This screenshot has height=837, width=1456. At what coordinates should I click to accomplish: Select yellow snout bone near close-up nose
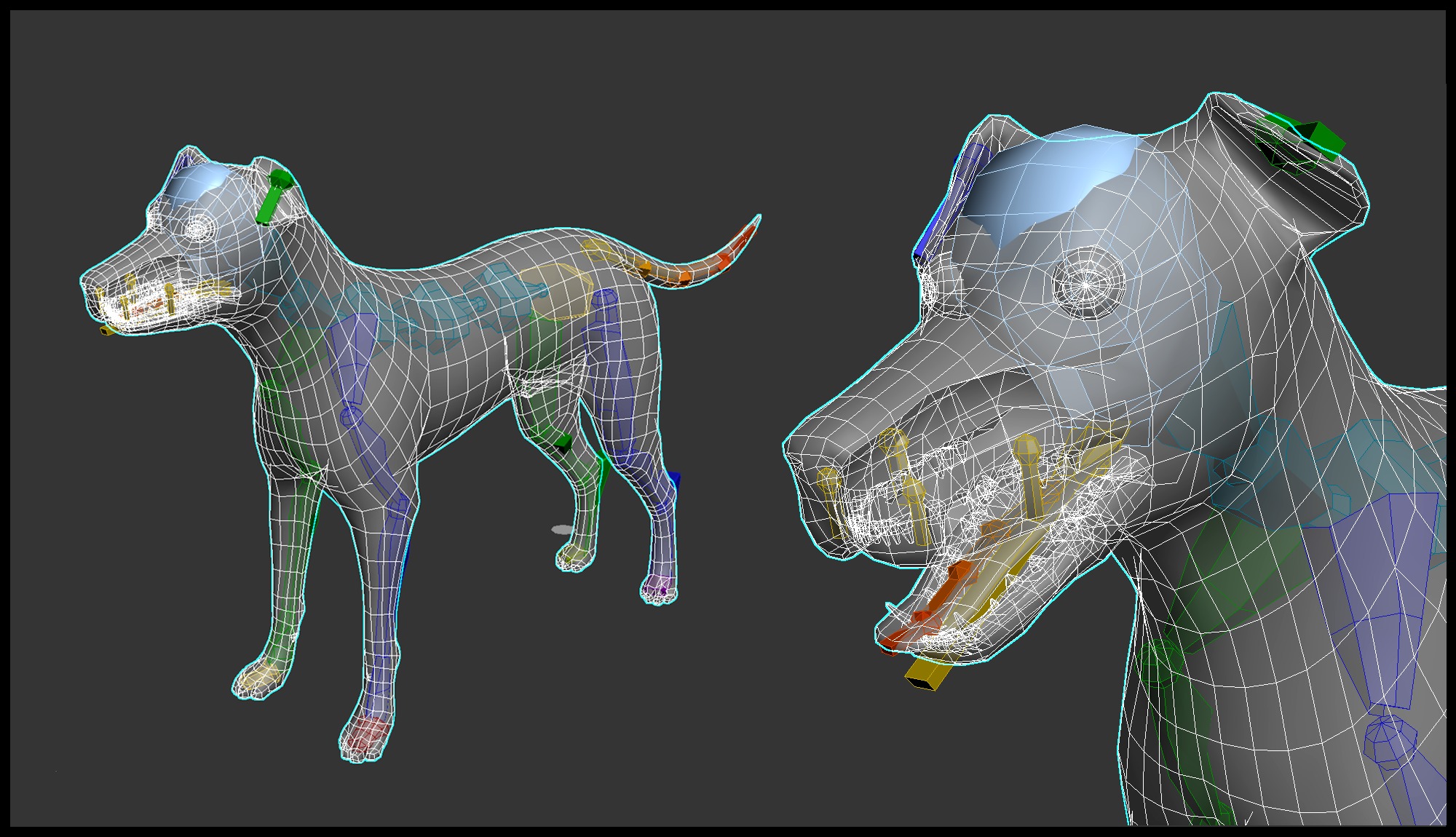[x=833, y=503]
